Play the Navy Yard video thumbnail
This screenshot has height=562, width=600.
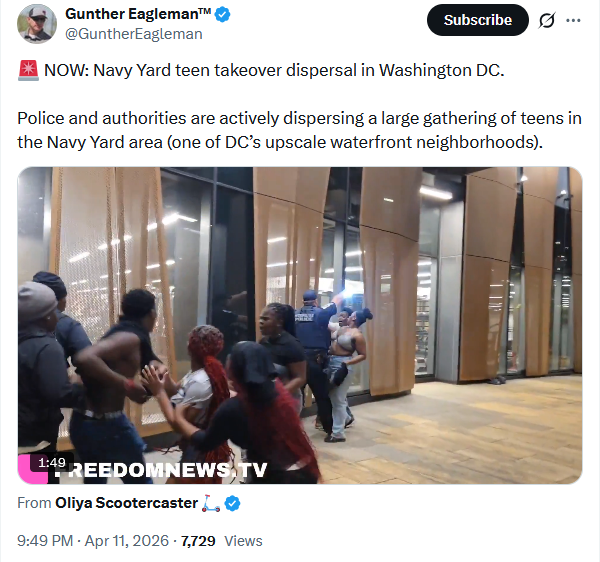tap(300, 325)
